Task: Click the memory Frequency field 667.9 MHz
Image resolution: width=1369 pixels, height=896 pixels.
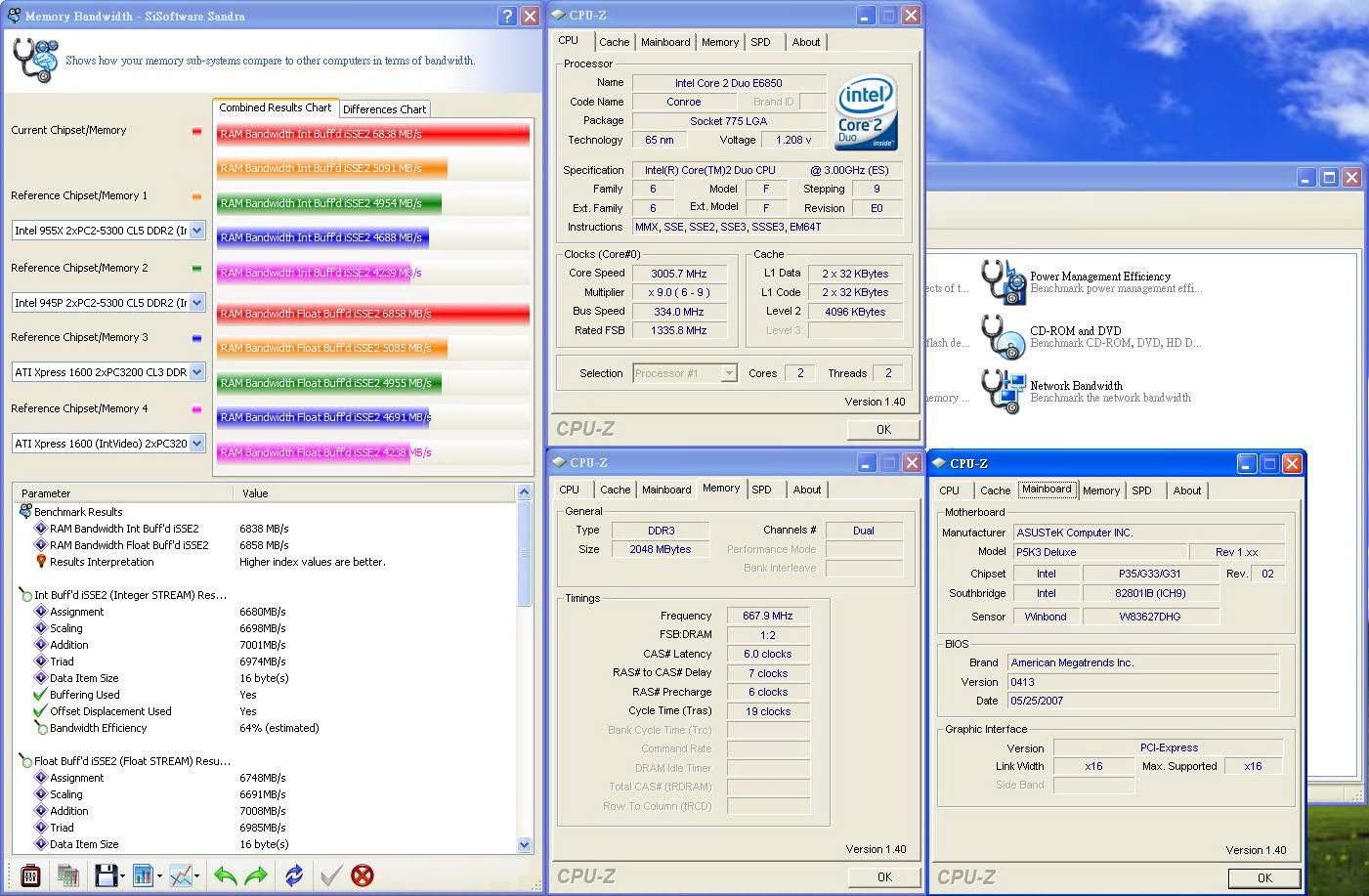Action: tap(767, 616)
